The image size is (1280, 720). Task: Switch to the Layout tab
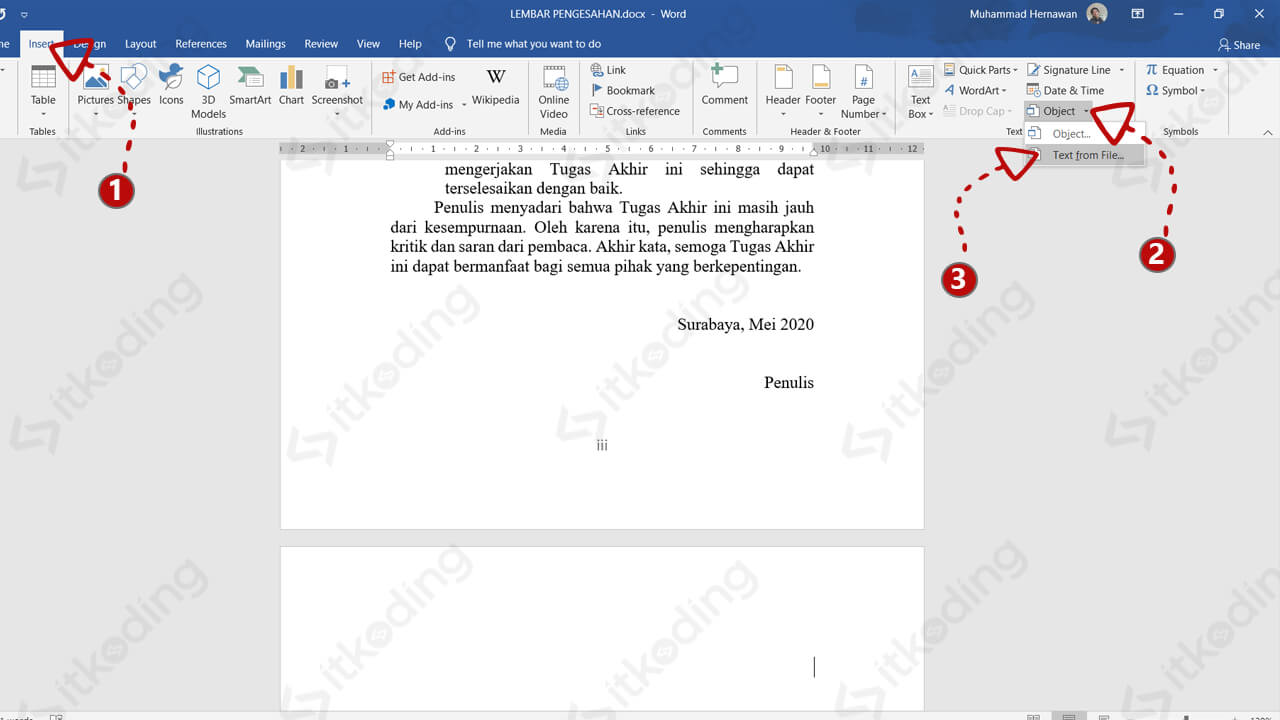(141, 44)
